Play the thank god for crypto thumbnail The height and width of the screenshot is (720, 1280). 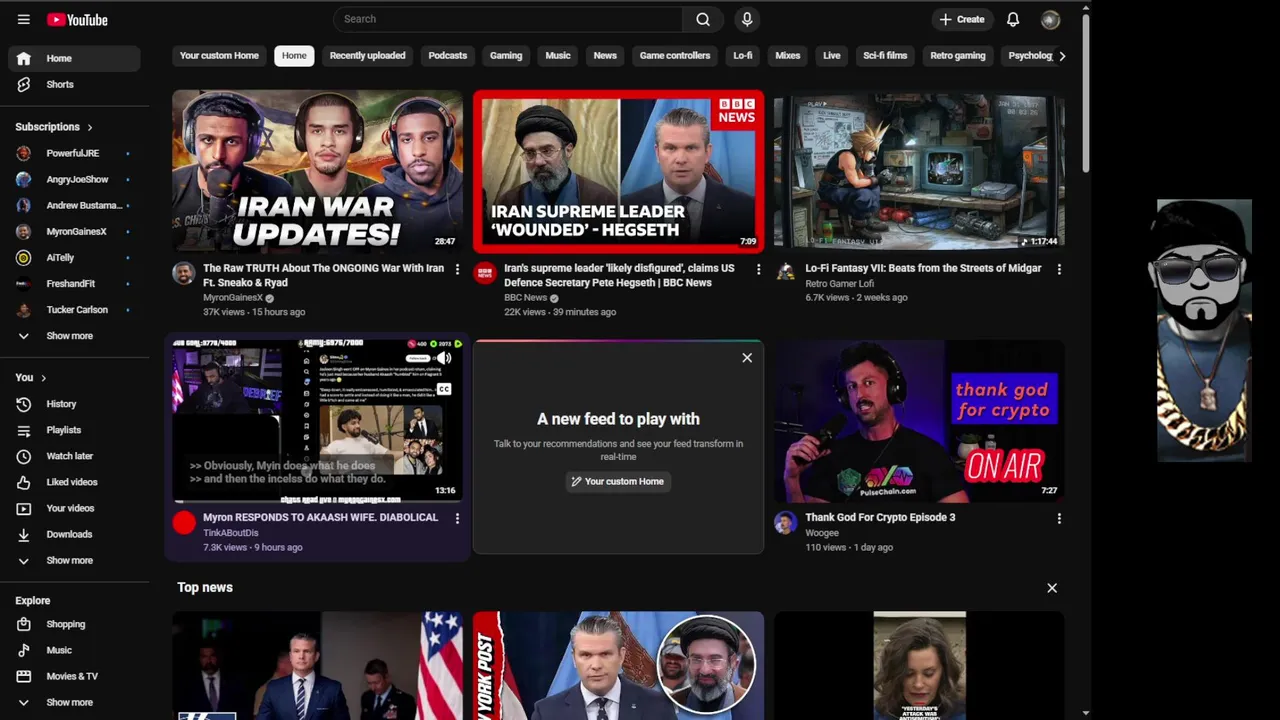[x=919, y=421]
